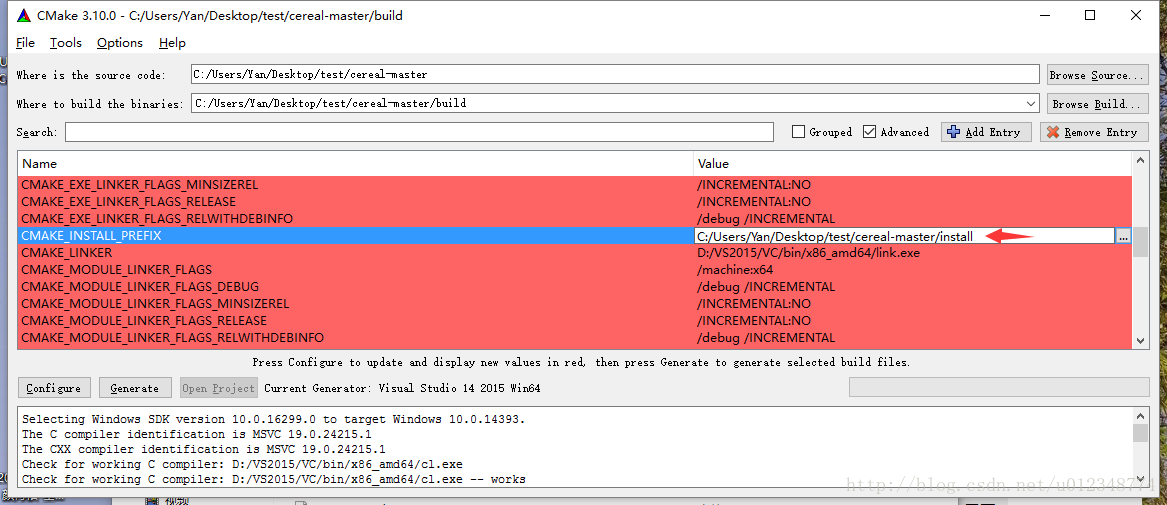The height and width of the screenshot is (505, 1167).
Task: Click the output log scroll up arrow
Action: click(1140, 415)
